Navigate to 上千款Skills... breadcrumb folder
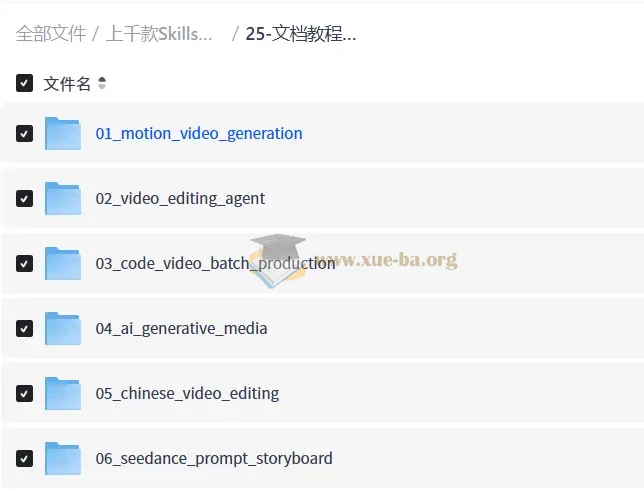This screenshot has height=490, width=644. tap(159, 34)
